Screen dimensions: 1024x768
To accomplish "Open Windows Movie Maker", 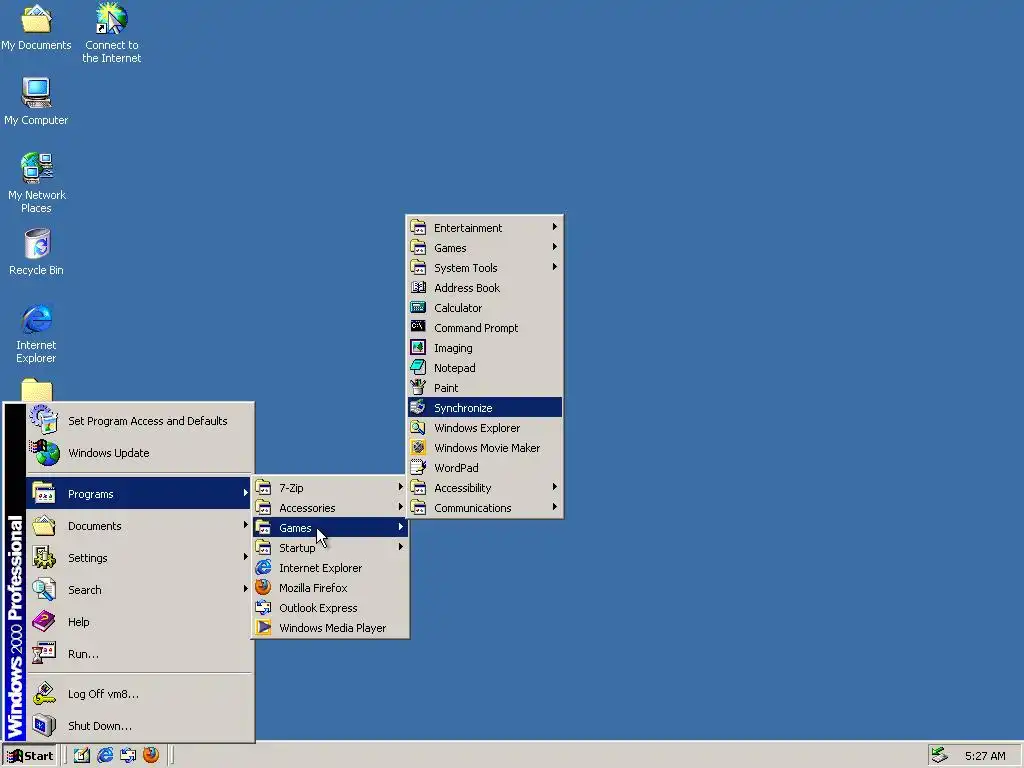I will [x=485, y=448].
